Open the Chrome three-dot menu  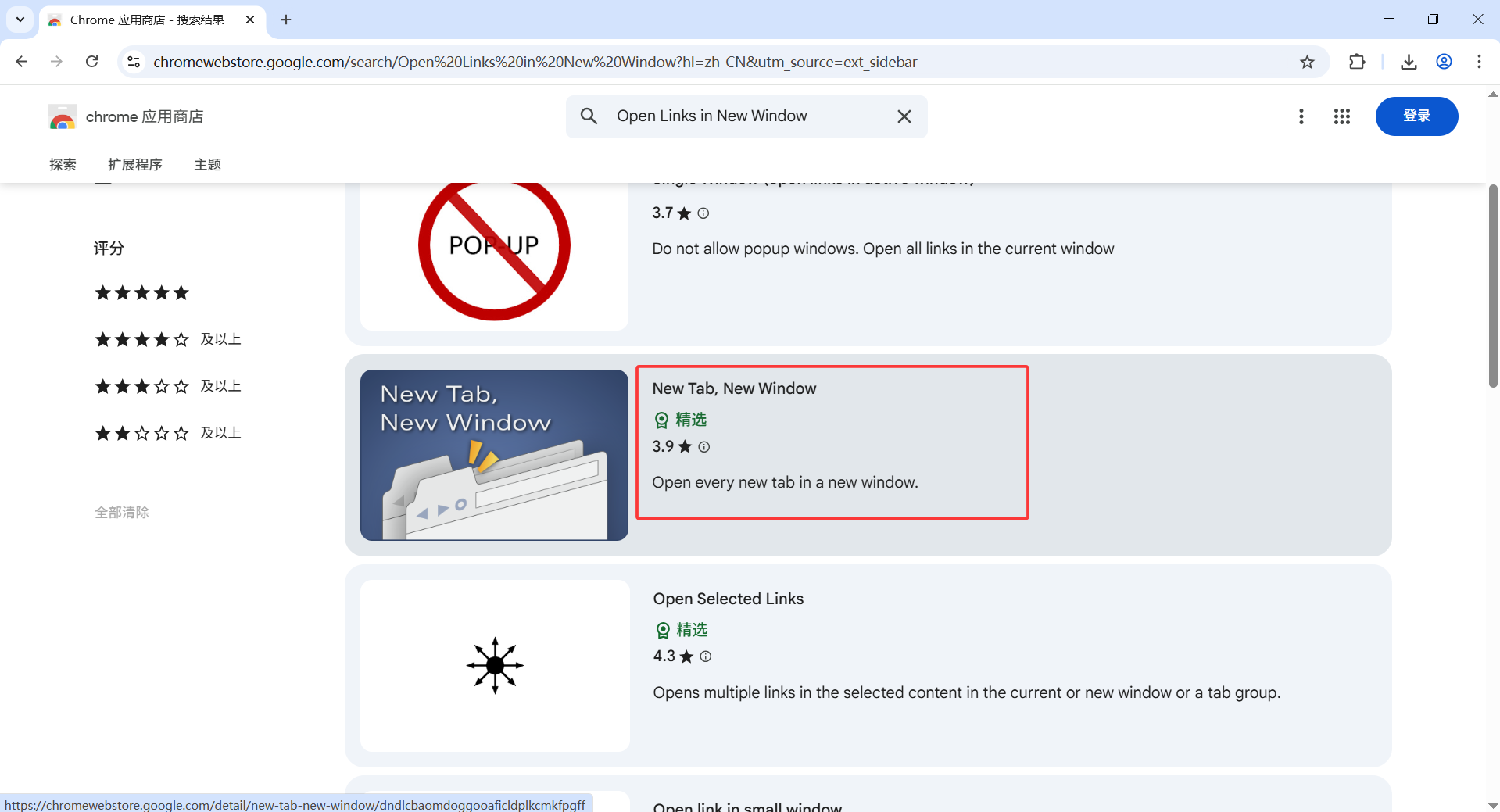point(1479,62)
